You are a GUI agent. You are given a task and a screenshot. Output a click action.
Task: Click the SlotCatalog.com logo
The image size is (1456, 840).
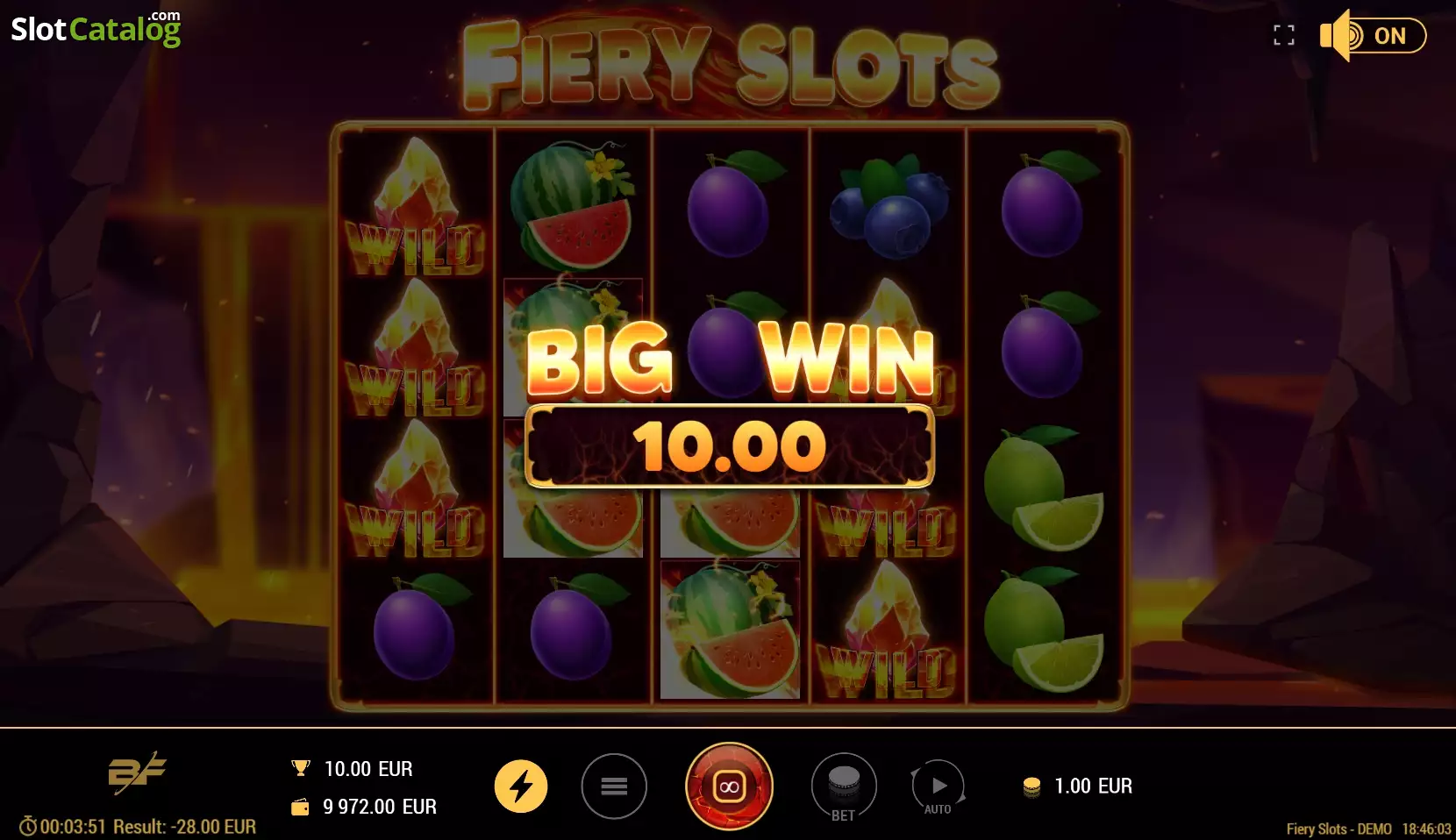[96, 28]
